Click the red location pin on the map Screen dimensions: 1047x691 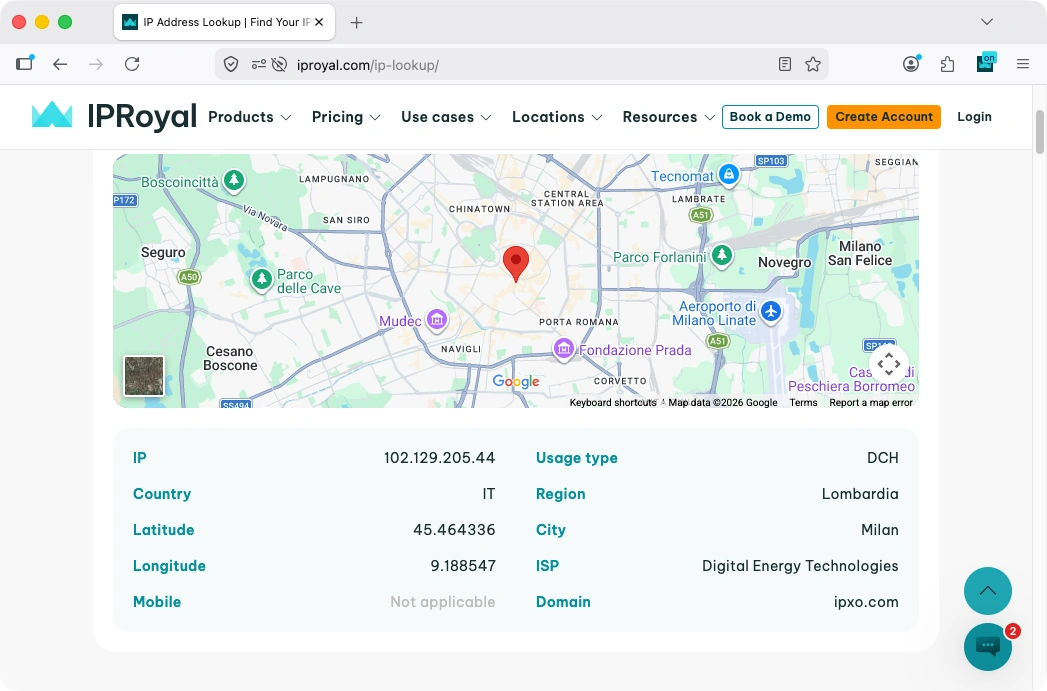(x=515, y=263)
